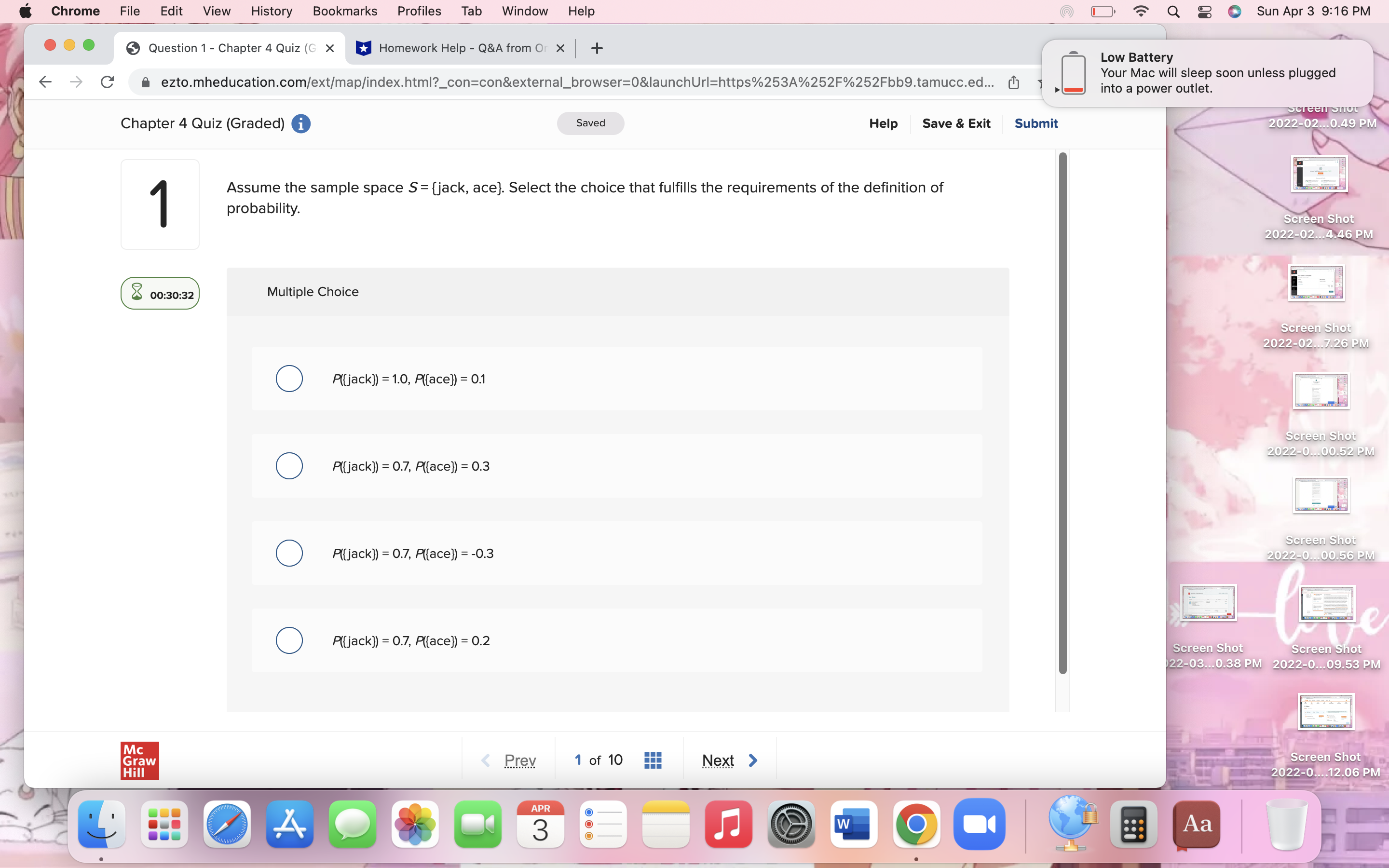This screenshot has height=868, width=1389.
Task: Go to the next question with Next
Action: tap(718, 759)
